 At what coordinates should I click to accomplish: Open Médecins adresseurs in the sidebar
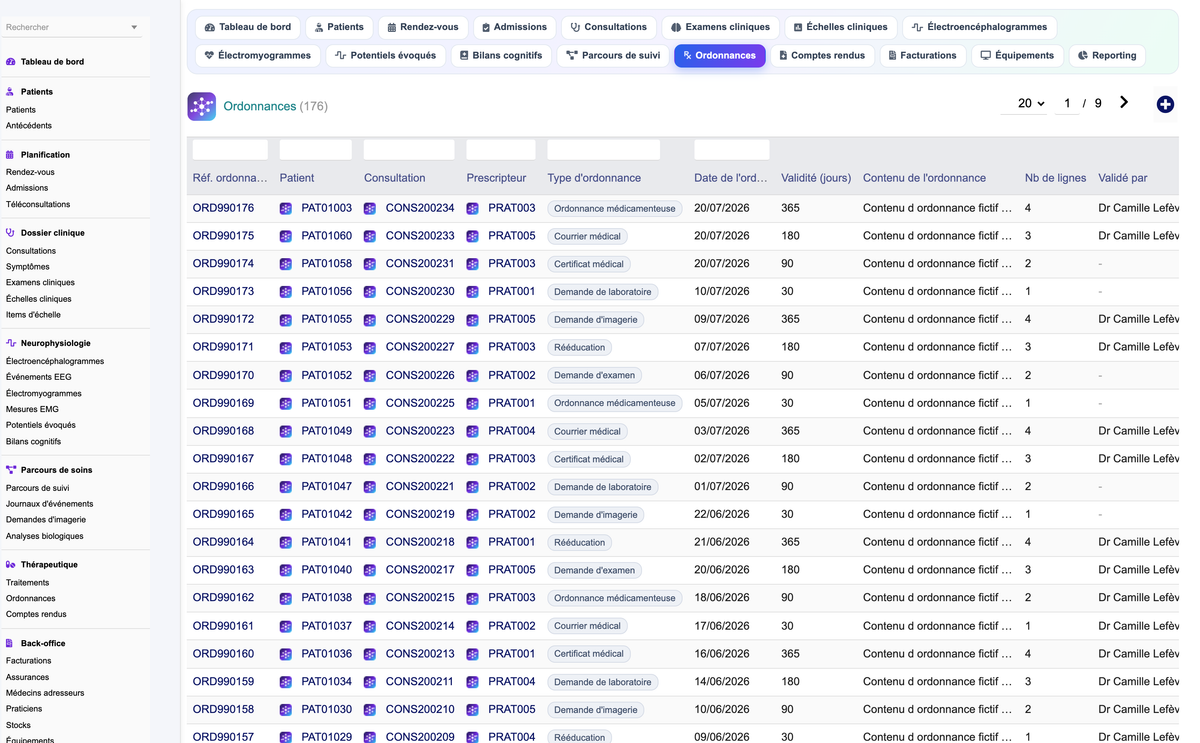point(45,693)
